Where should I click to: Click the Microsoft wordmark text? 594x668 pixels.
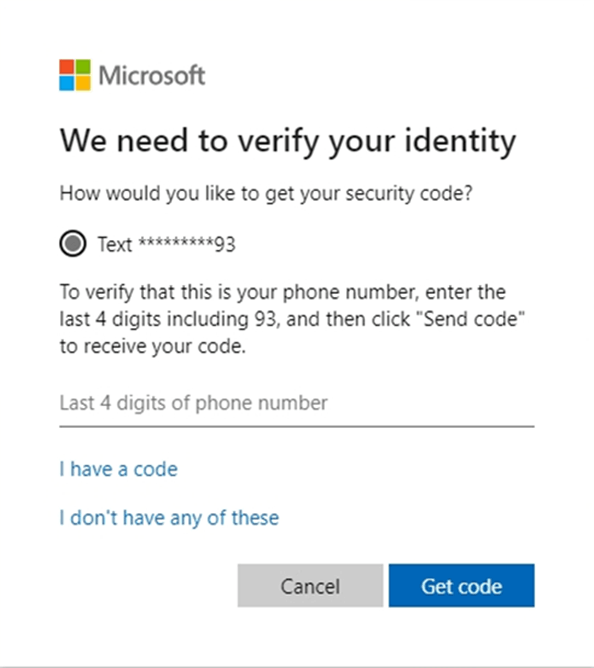click(x=152, y=75)
